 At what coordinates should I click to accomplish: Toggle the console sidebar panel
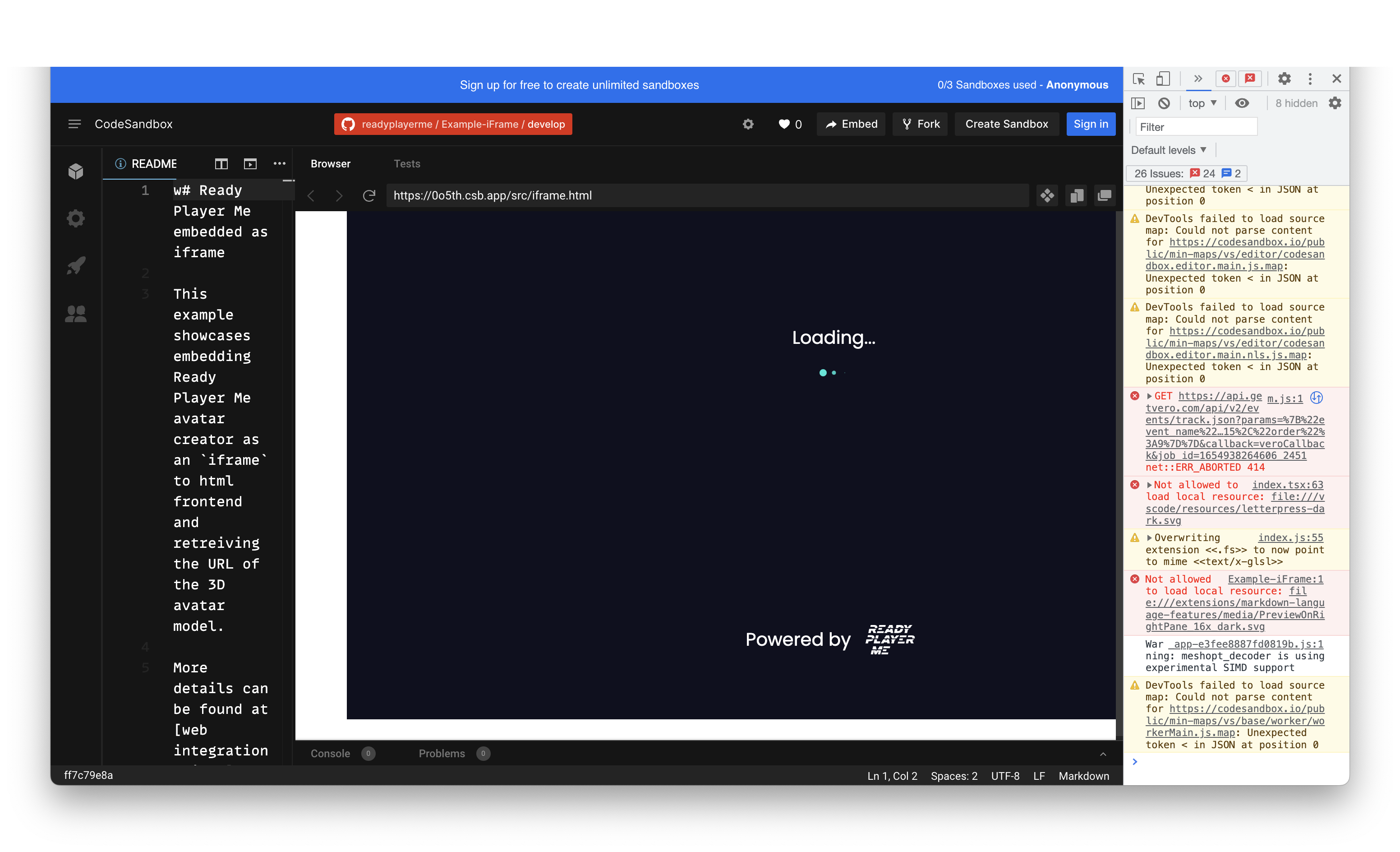(1137, 103)
